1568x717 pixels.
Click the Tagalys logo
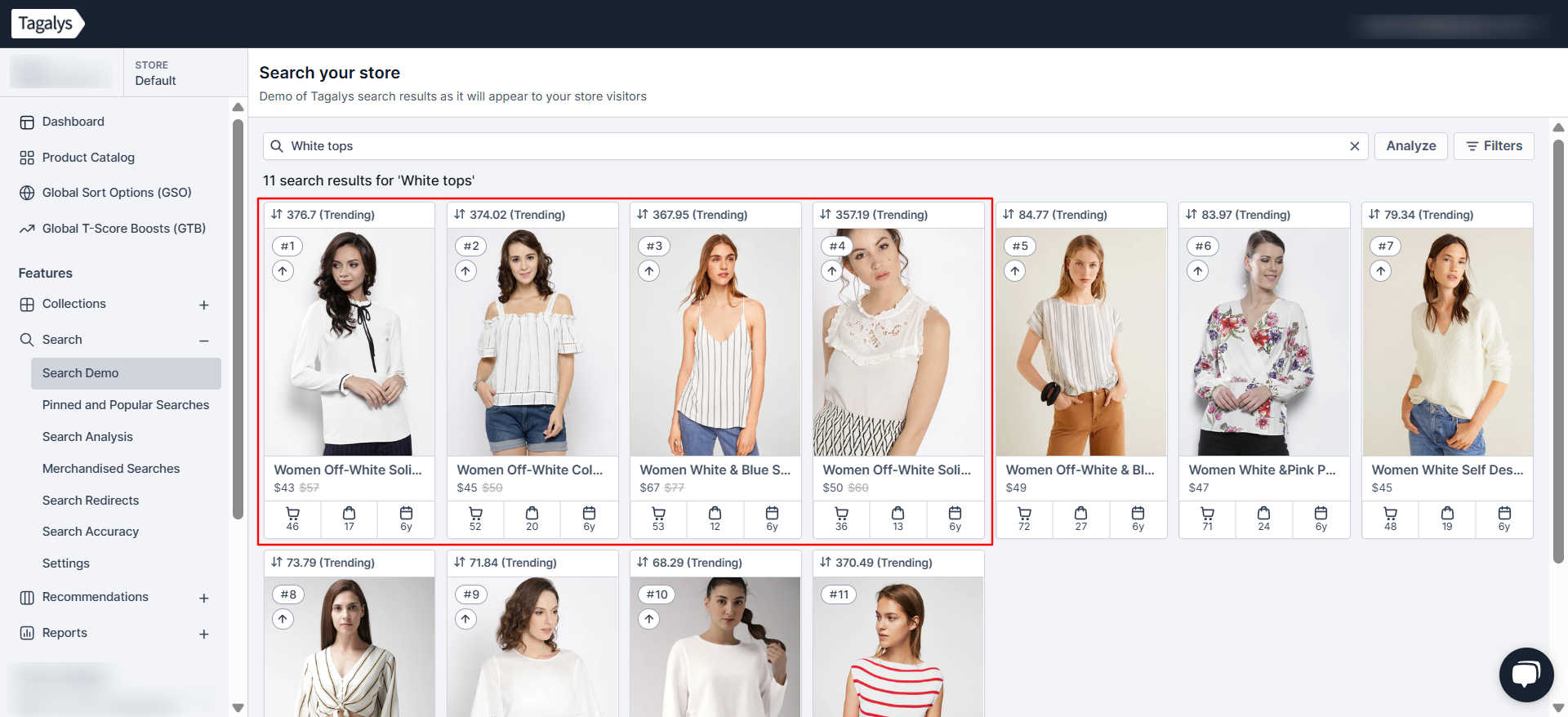coord(47,24)
